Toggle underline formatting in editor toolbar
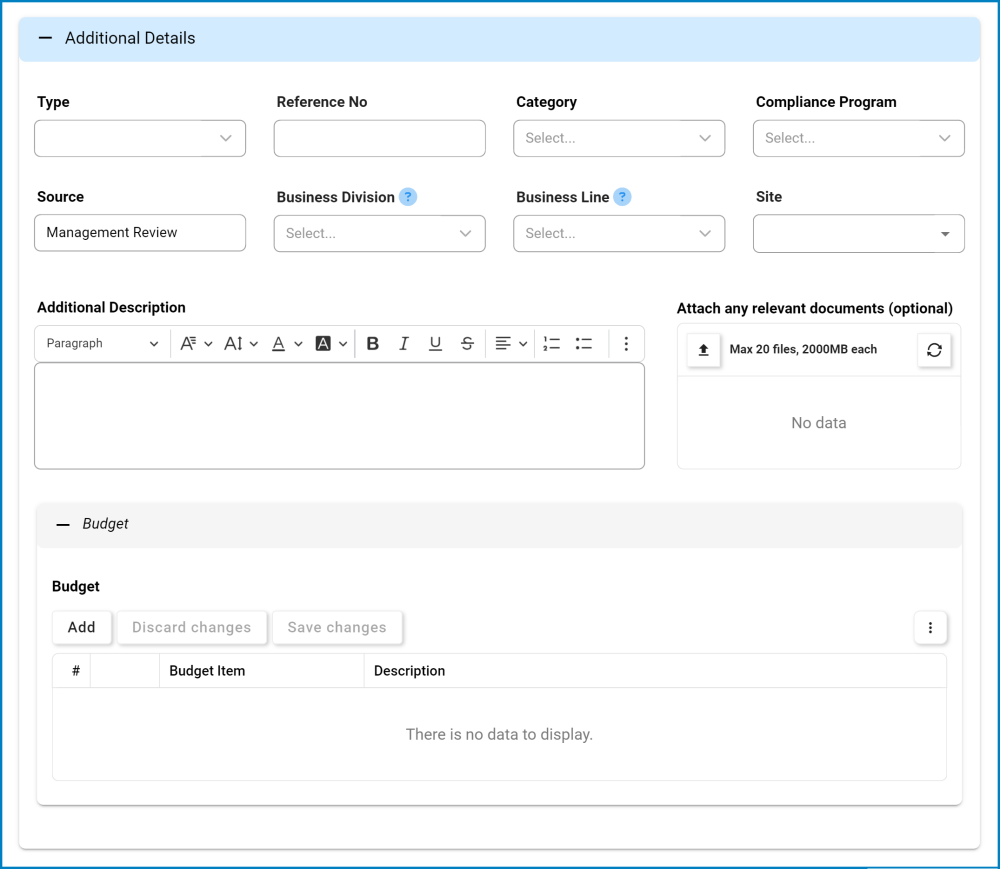 tap(435, 344)
